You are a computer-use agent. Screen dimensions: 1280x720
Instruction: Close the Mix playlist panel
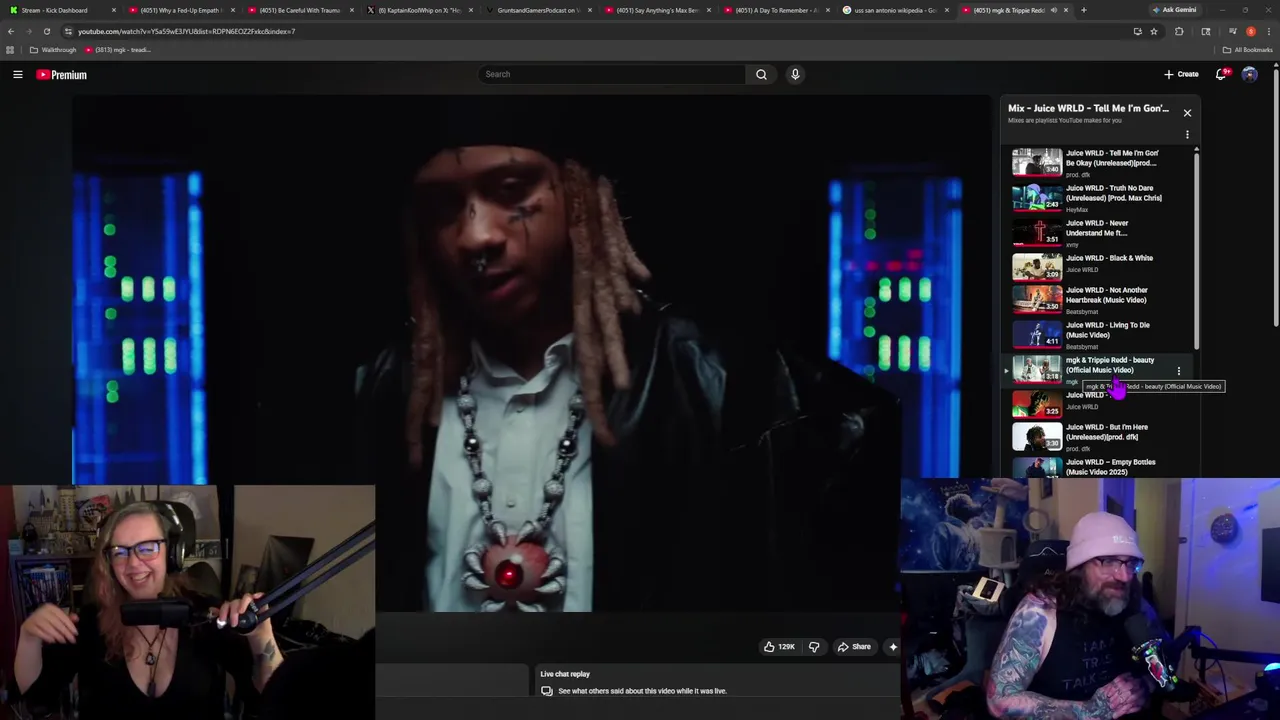[x=1187, y=113]
